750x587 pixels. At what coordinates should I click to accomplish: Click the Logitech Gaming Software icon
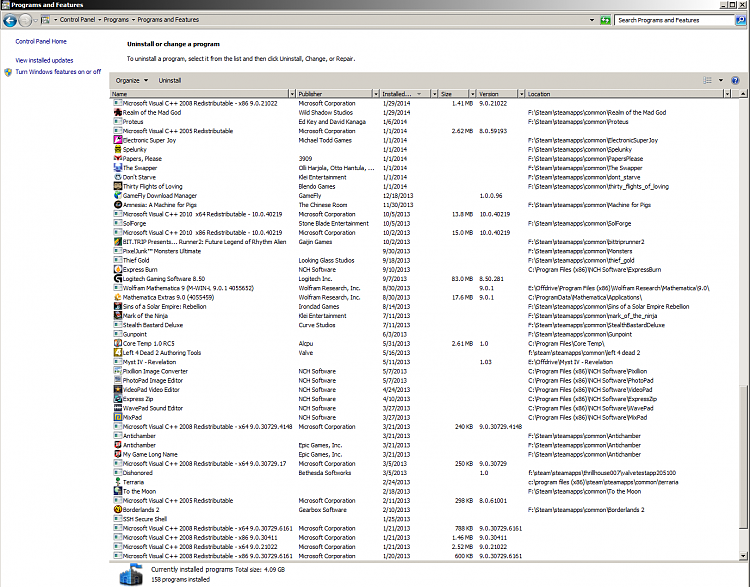(x=118, y=278)
